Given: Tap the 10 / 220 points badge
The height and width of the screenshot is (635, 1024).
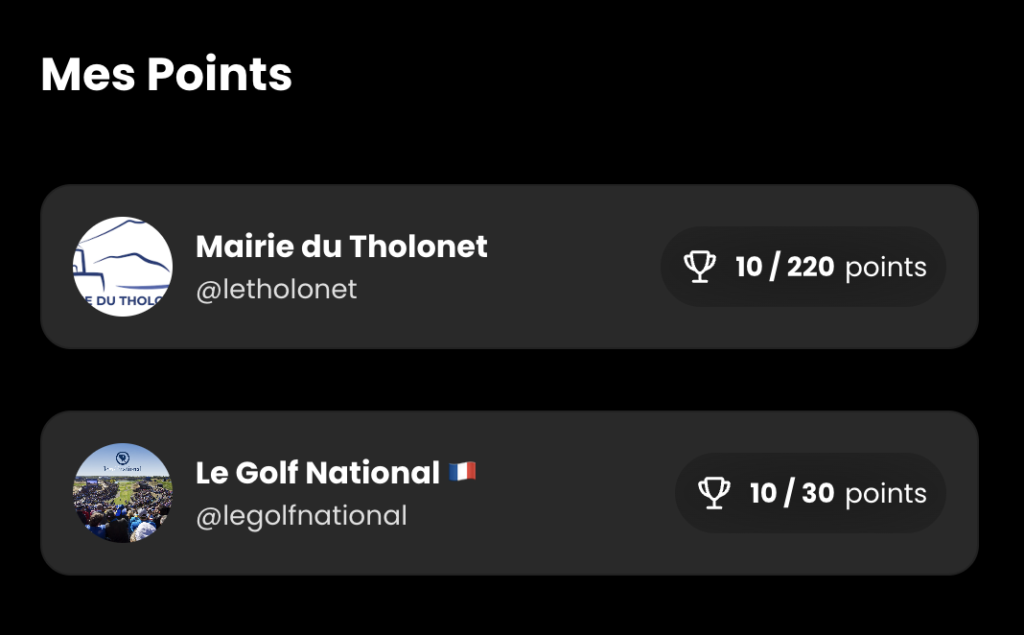Looking at the screenshot, I should point(804,267).
